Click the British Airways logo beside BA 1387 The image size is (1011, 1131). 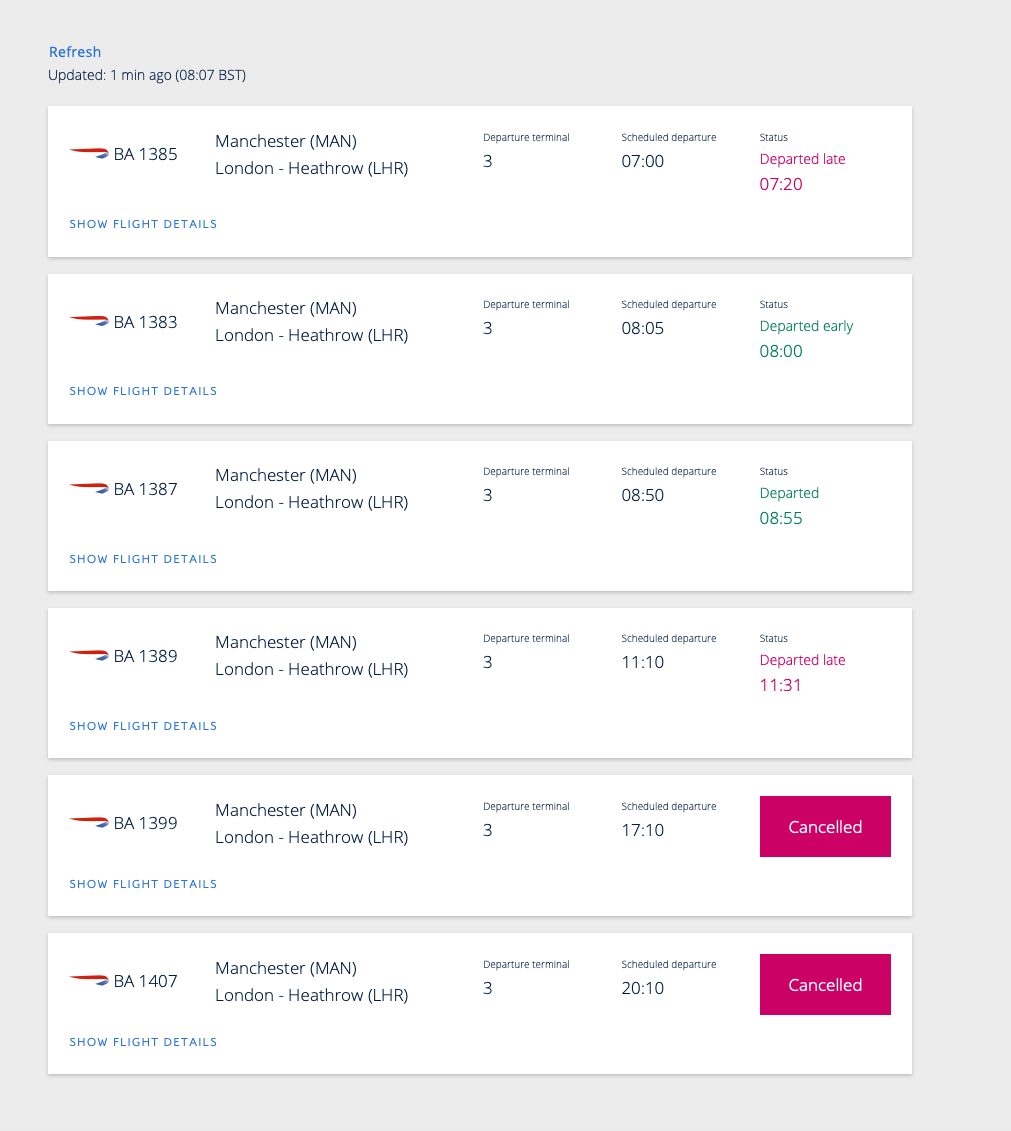pos(89,487)
